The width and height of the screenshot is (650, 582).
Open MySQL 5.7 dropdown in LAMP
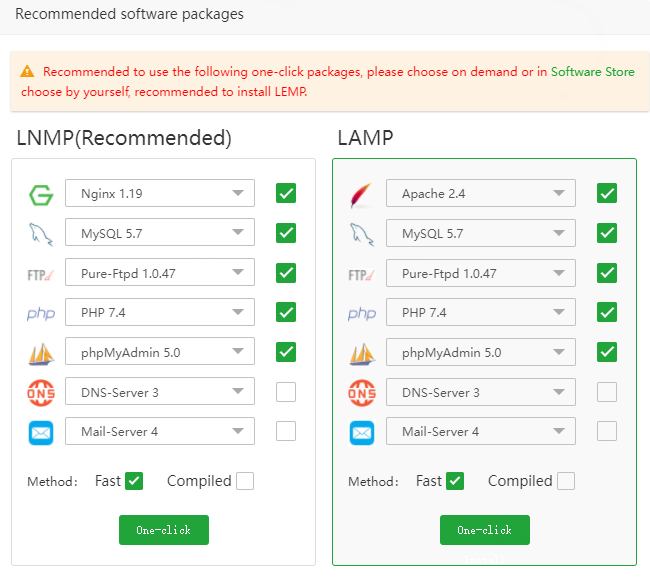point(480,233)
